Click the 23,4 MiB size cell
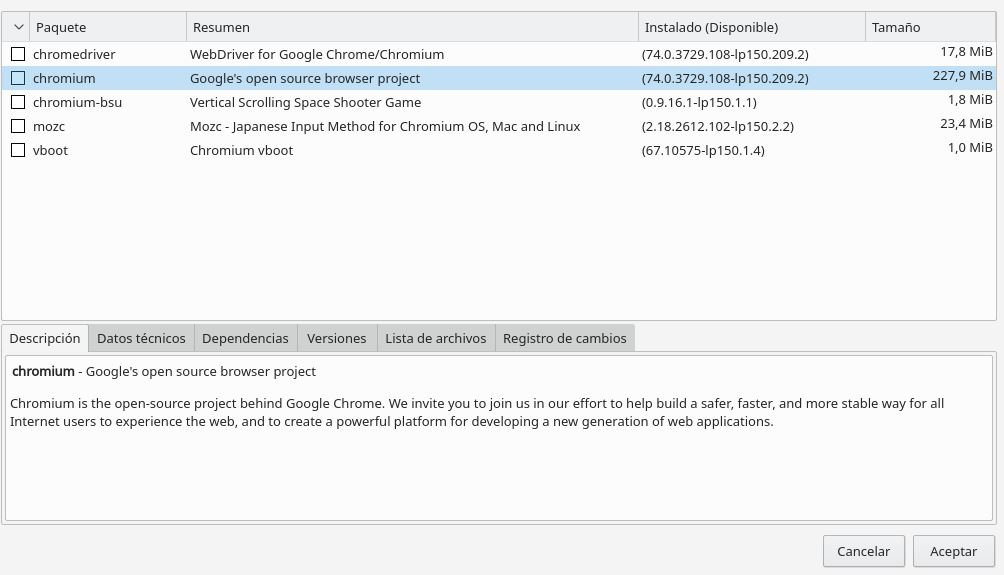 pyautogui.click(x=966, y=123)
